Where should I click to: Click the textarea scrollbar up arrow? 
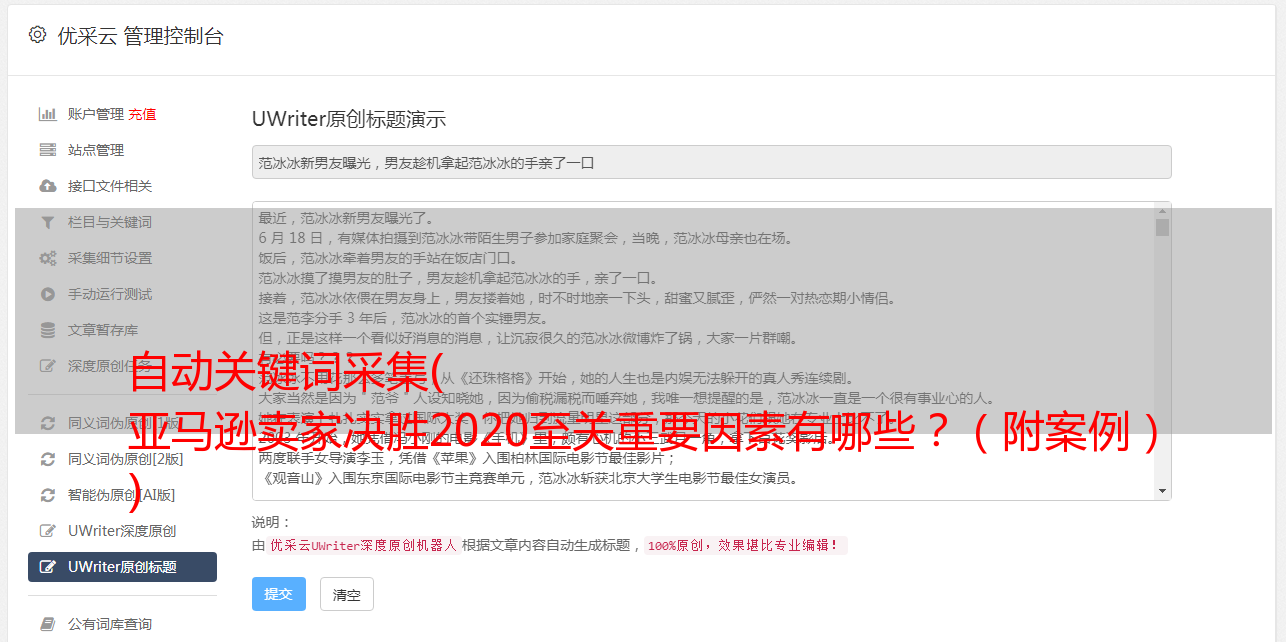point(1162,211)
